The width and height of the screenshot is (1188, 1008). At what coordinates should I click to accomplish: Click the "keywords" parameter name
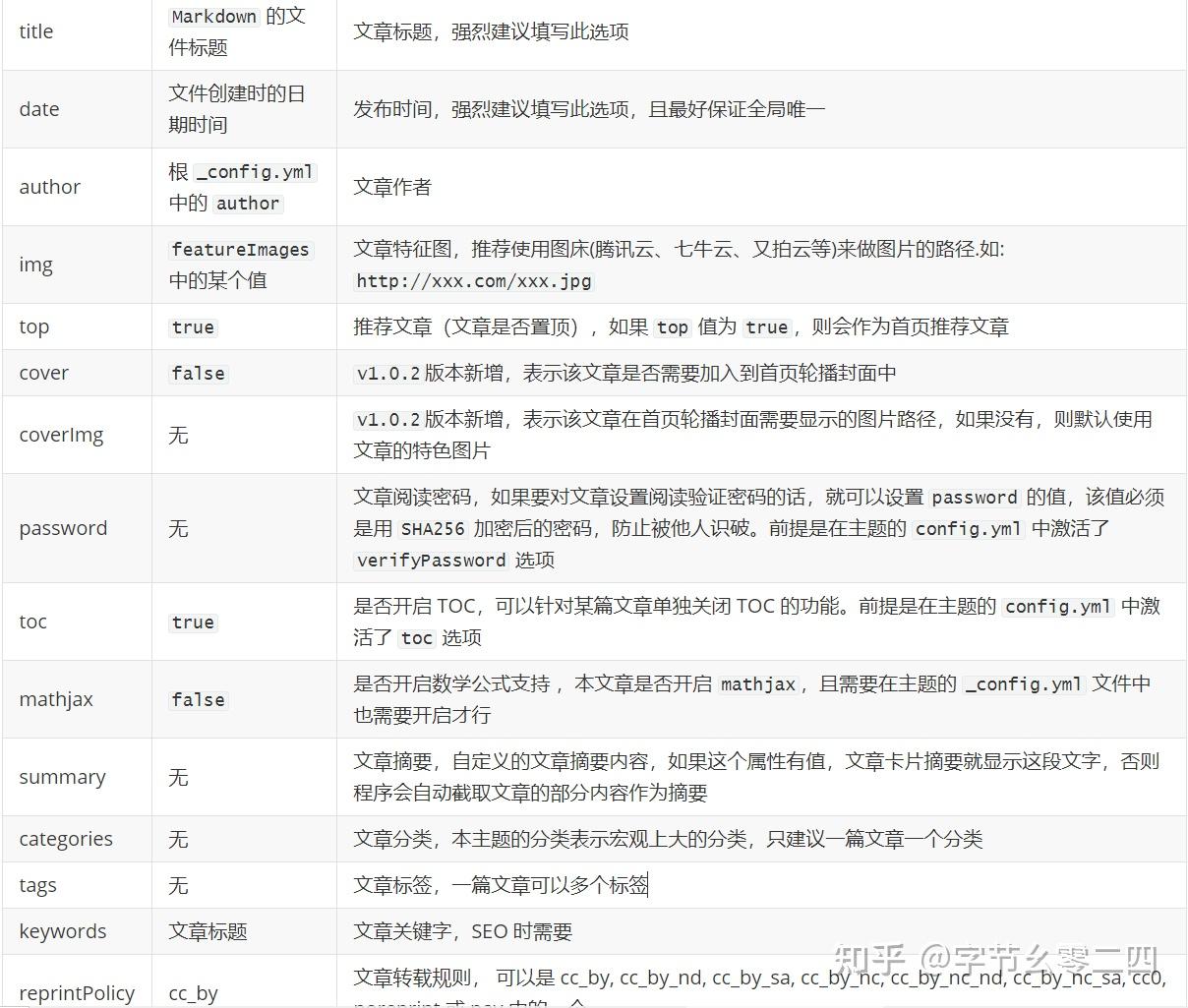click(63, 930)
